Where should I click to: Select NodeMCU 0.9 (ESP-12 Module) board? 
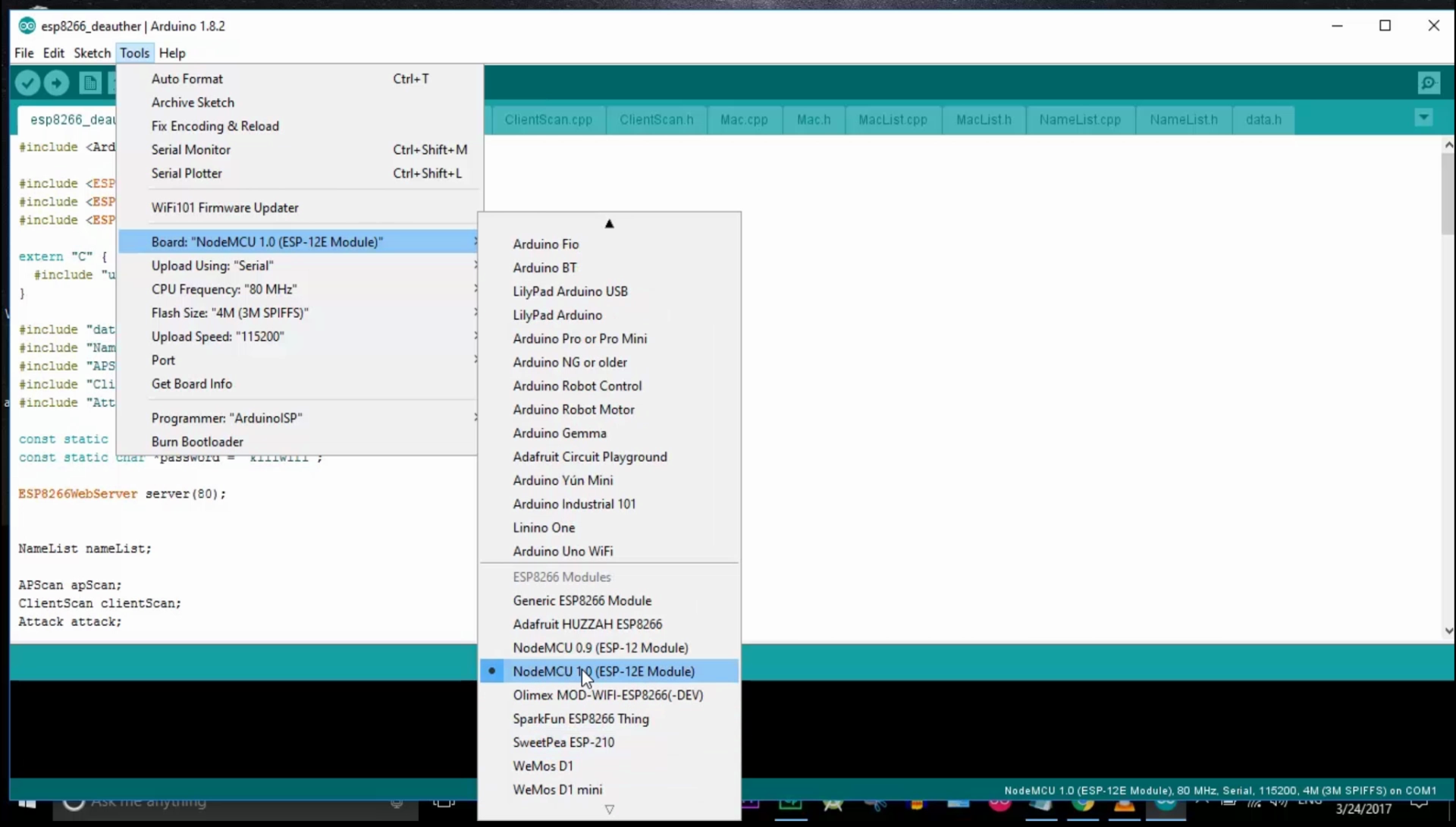(x=600, y=648)
